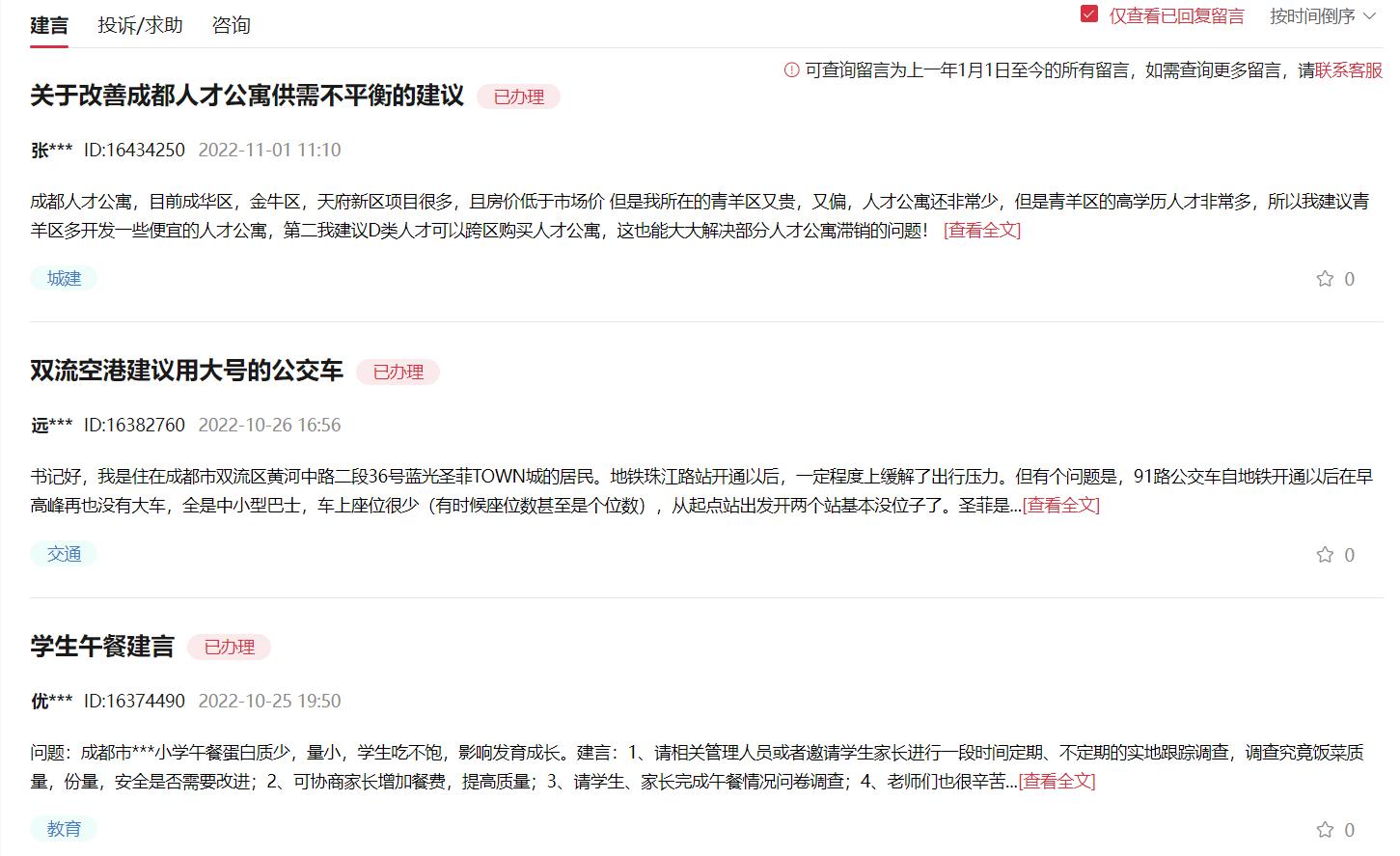The width and height of the screenshot is (1400, 856).
Task: Switch to the 咨询 tab
Action: click(230, 25)
